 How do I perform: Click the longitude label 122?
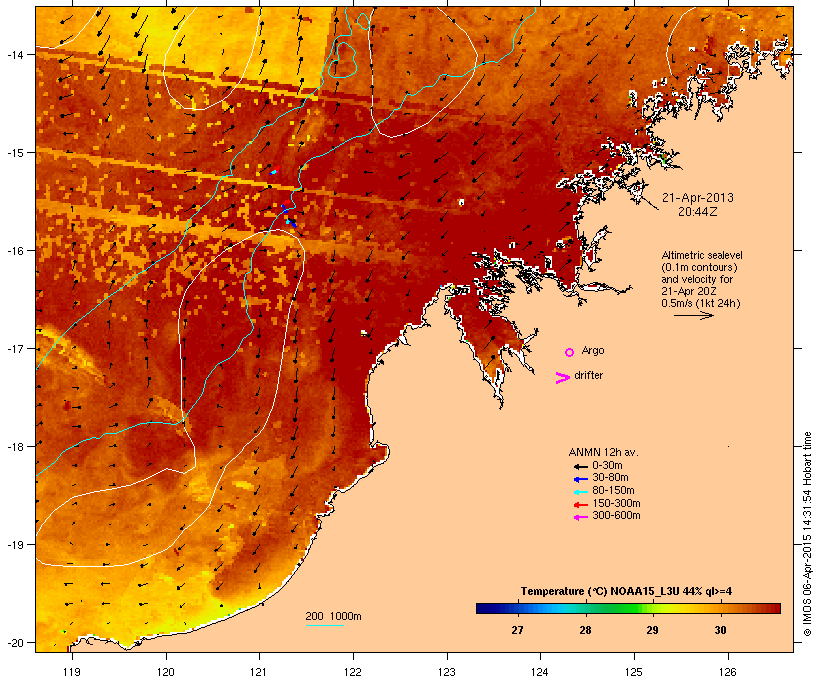(x=353, y=672)
